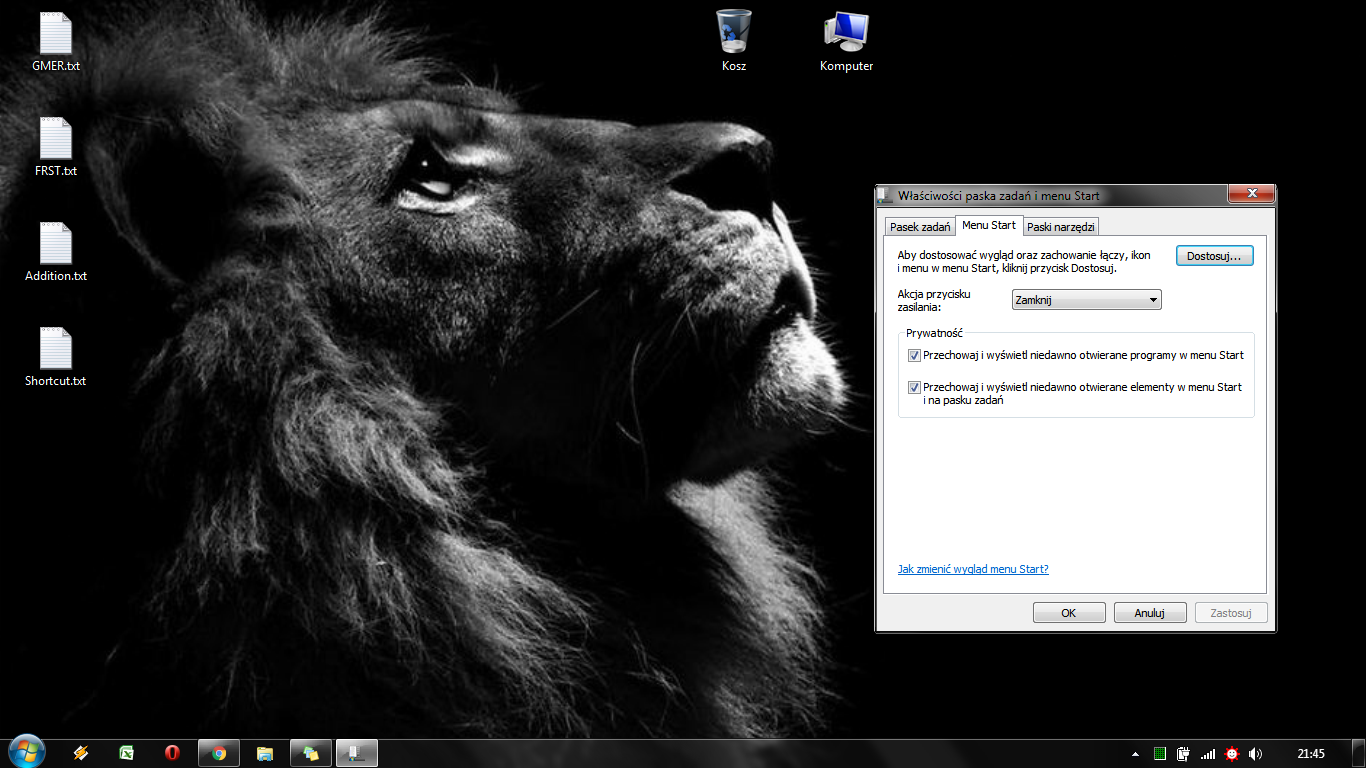The width and height of the screenshot is (1366, 768).
Task: Uncheck recently opened programs checkbox
Action: point(914,355)
